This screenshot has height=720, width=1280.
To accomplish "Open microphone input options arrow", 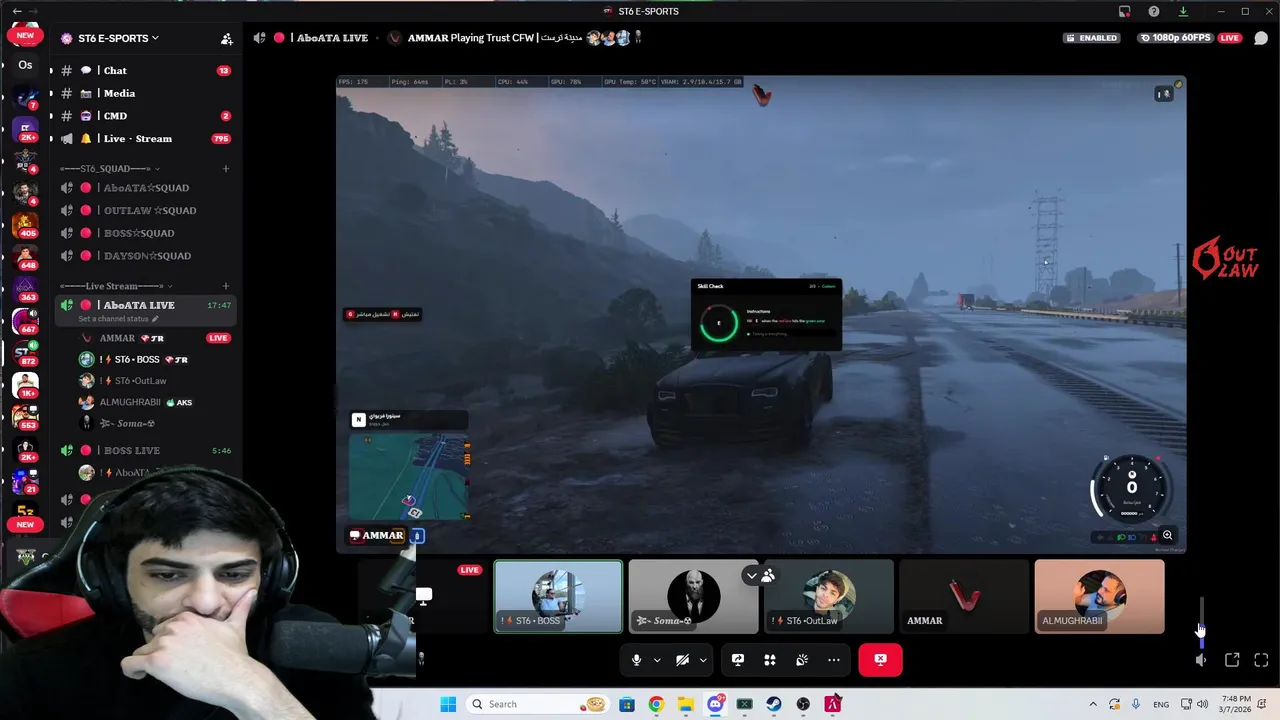I will pyautogui.click(x=657, y=660).
